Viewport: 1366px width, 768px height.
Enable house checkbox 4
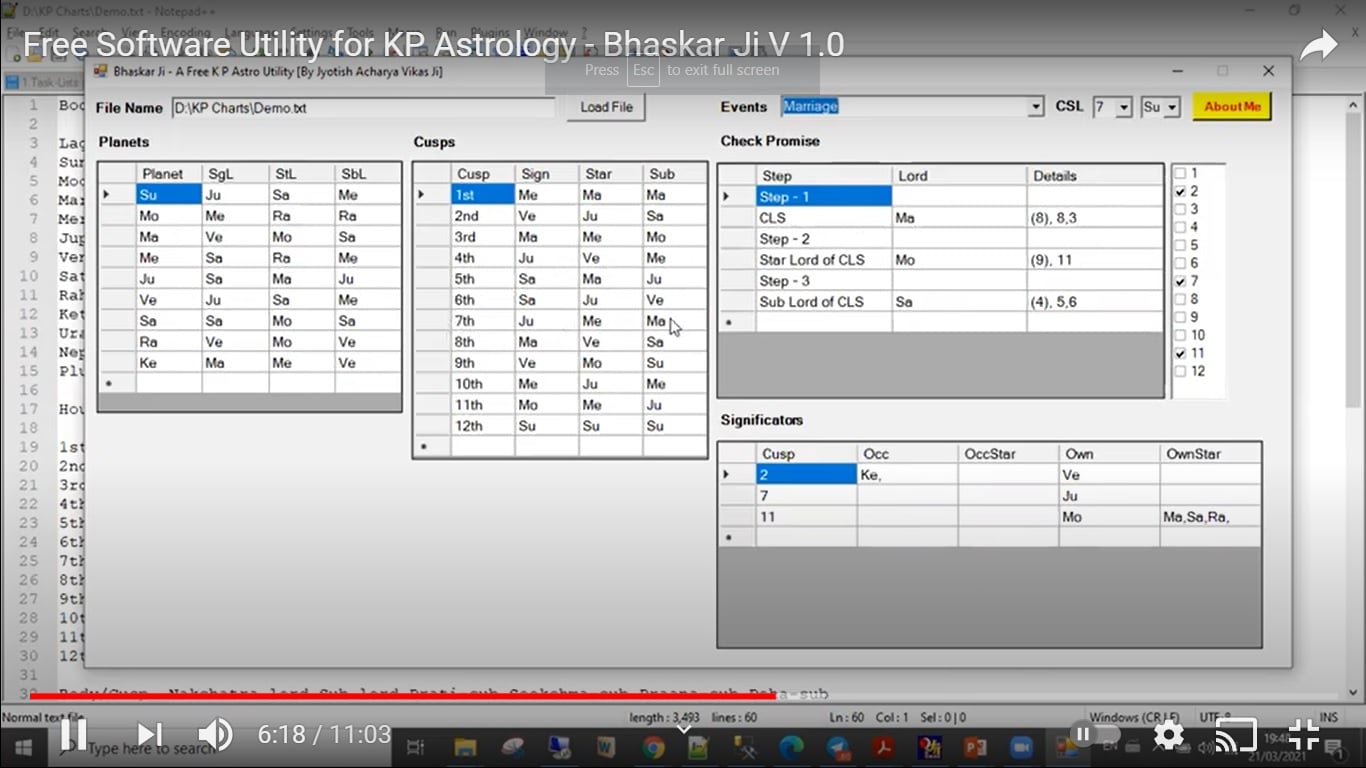[1180, 227]
